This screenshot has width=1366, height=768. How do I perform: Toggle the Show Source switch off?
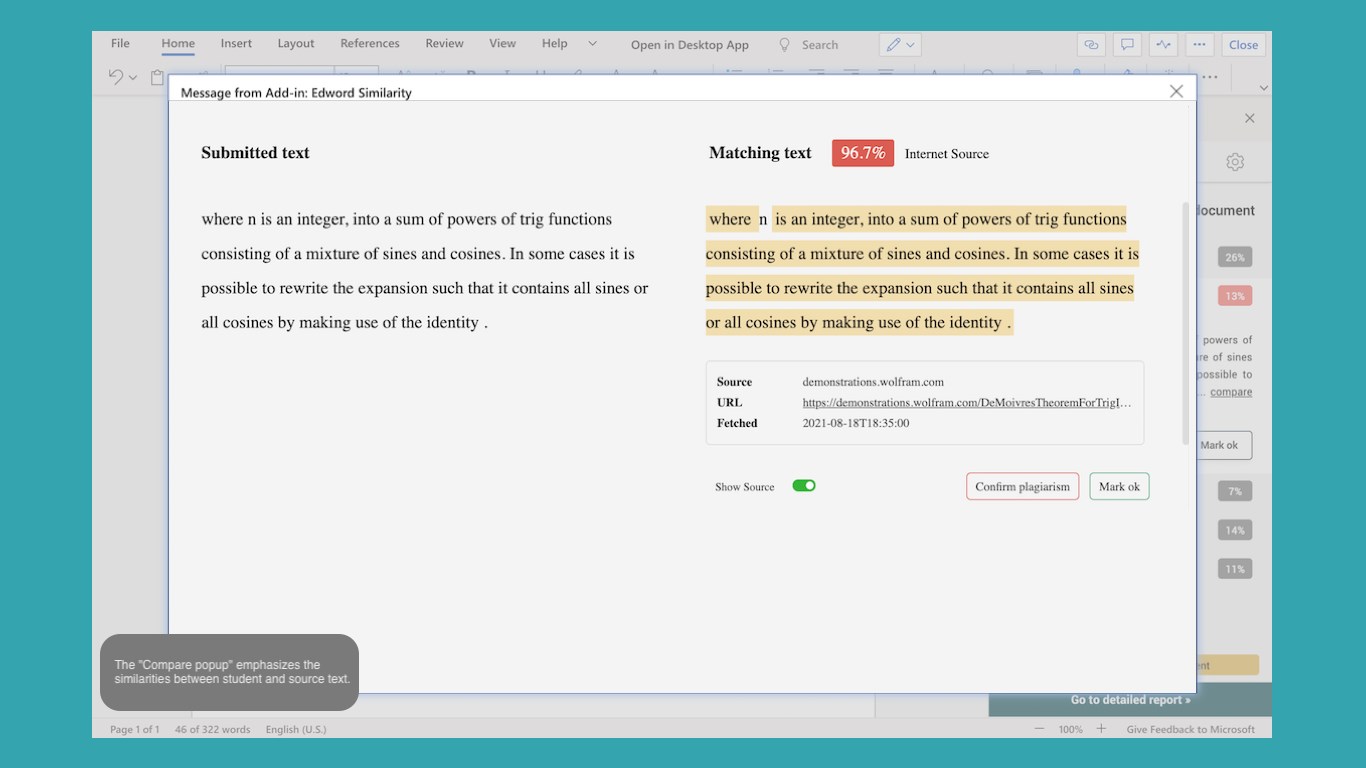(x=804, y=486)
